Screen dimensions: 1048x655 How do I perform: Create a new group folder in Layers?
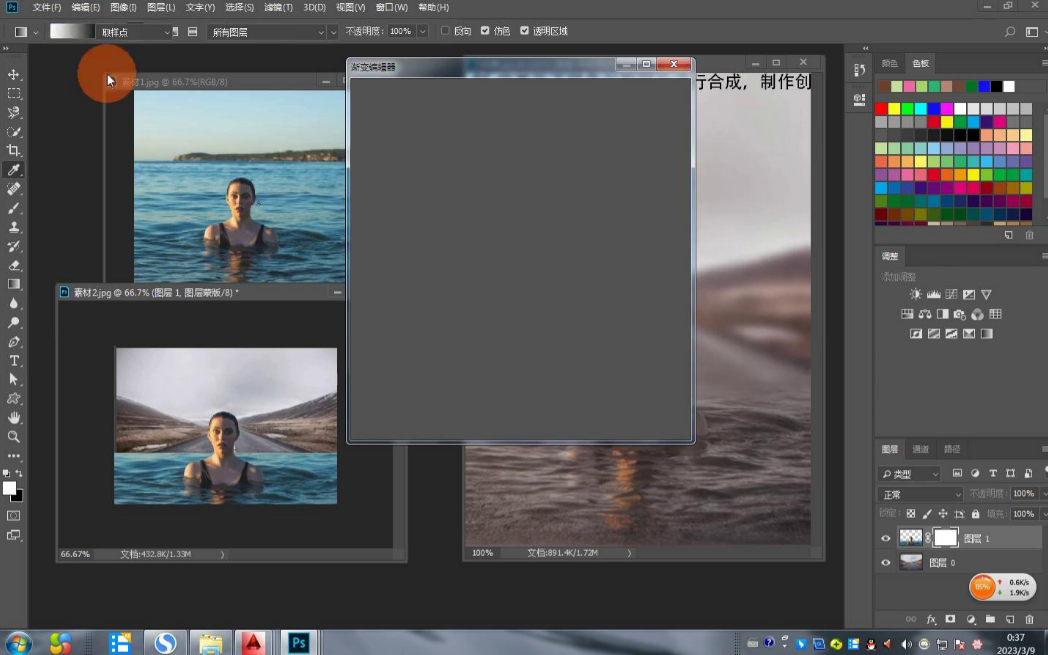coord(991,620)
